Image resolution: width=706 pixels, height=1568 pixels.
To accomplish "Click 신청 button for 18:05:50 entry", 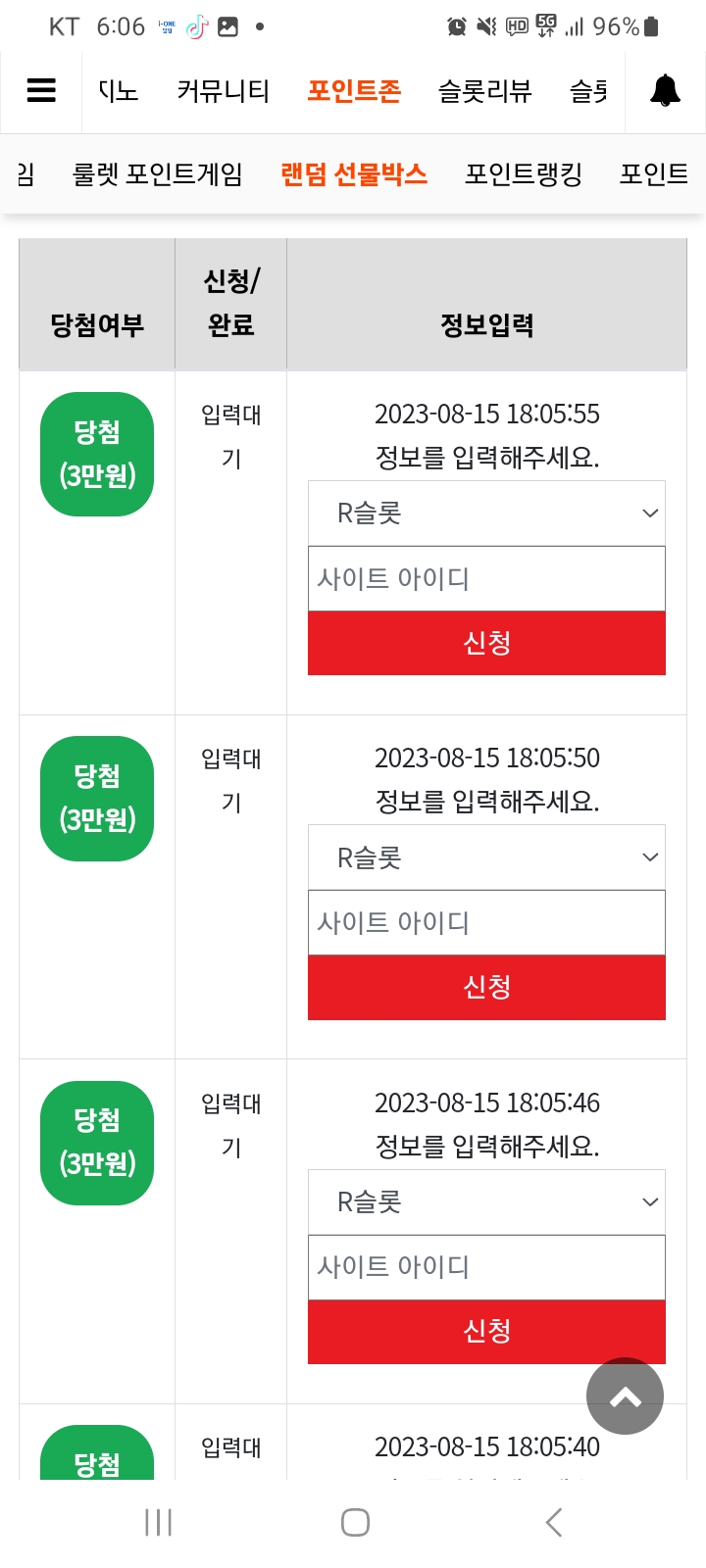I will point(486,987).
